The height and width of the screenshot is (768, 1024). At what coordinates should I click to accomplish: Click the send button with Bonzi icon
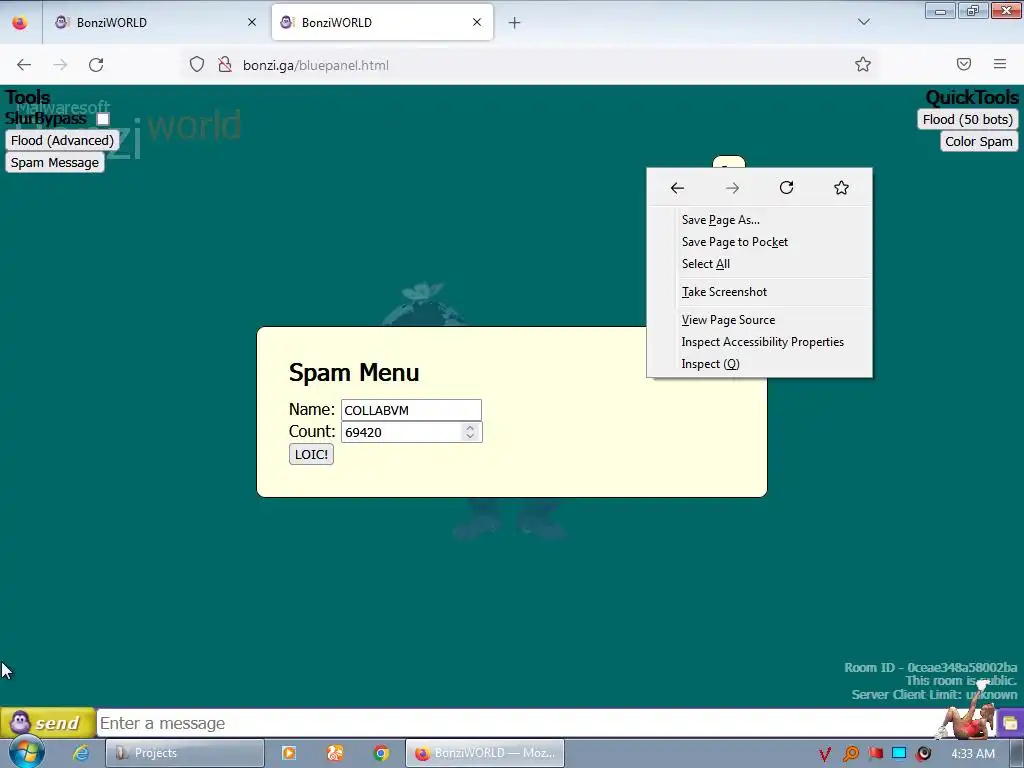pos(48,723)
